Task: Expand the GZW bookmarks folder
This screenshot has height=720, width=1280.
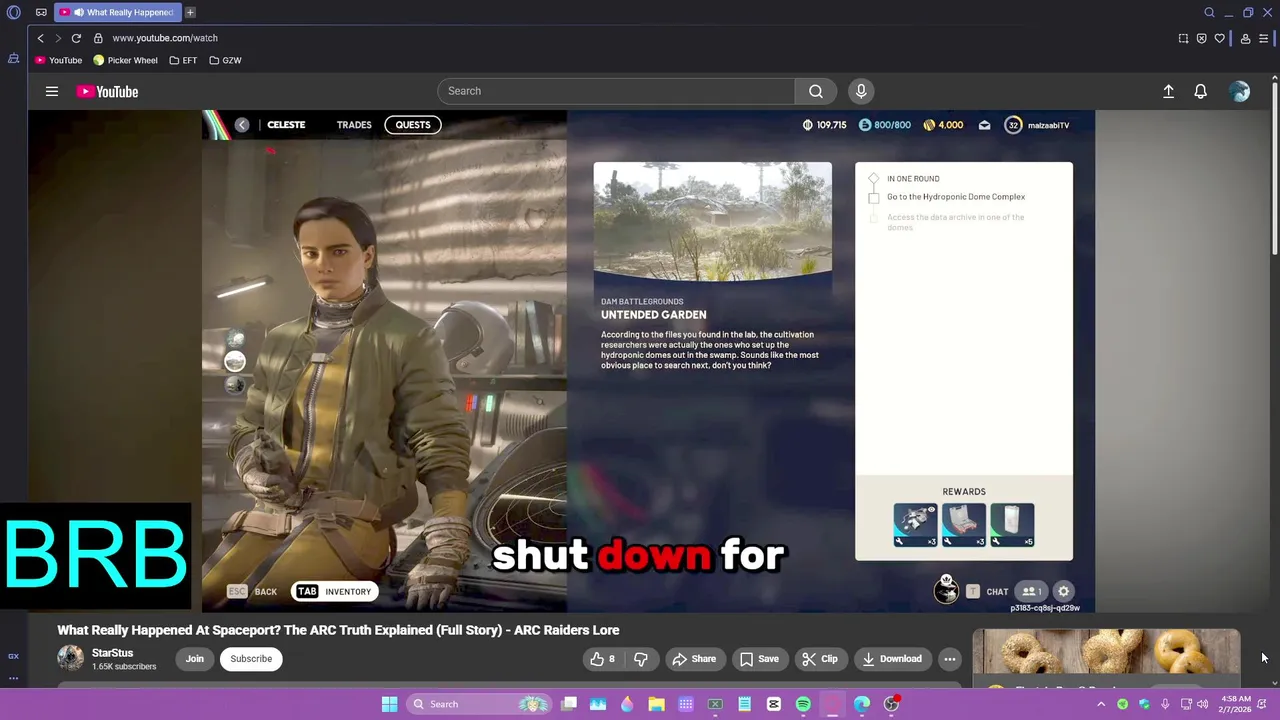Action: 225,60
